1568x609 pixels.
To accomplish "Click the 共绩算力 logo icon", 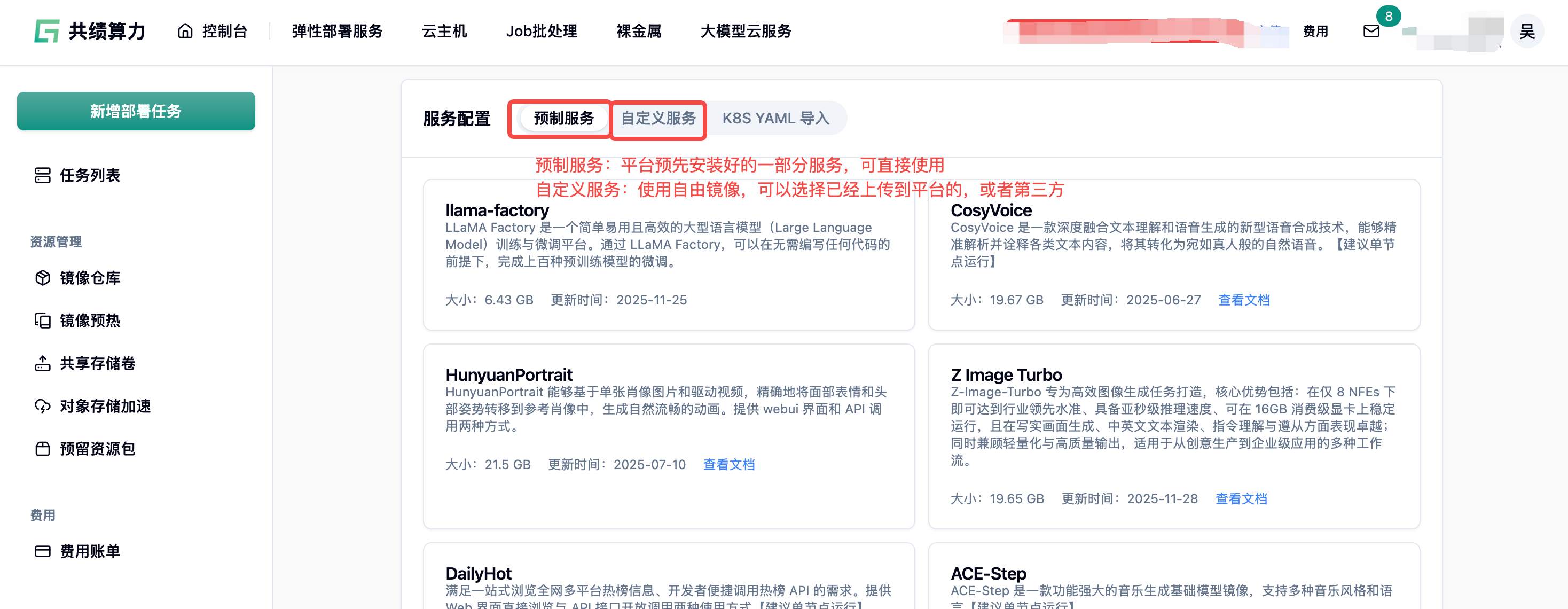I will (x=47, y=31).
